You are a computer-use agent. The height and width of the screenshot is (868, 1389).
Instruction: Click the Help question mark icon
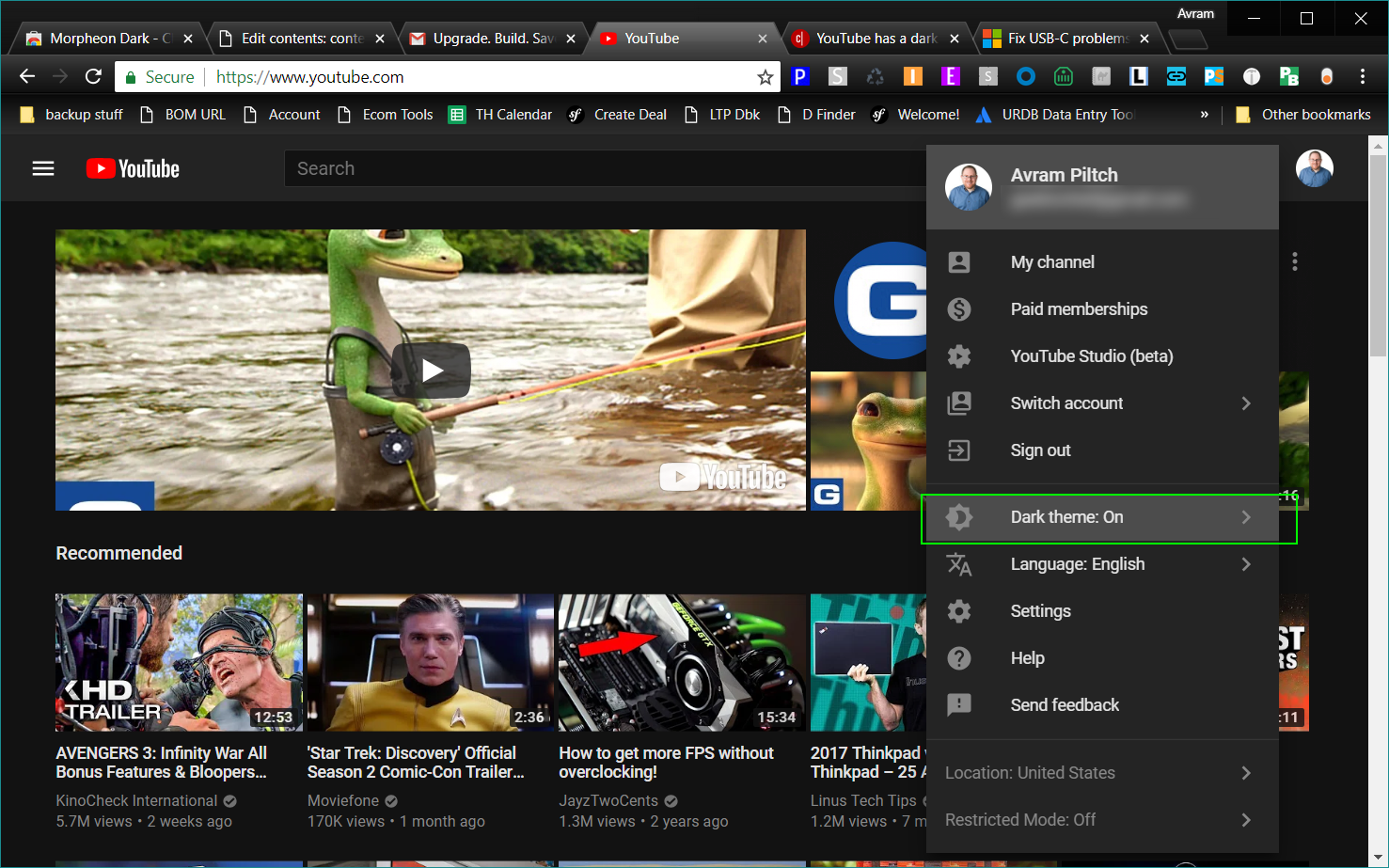pos(959,658)
